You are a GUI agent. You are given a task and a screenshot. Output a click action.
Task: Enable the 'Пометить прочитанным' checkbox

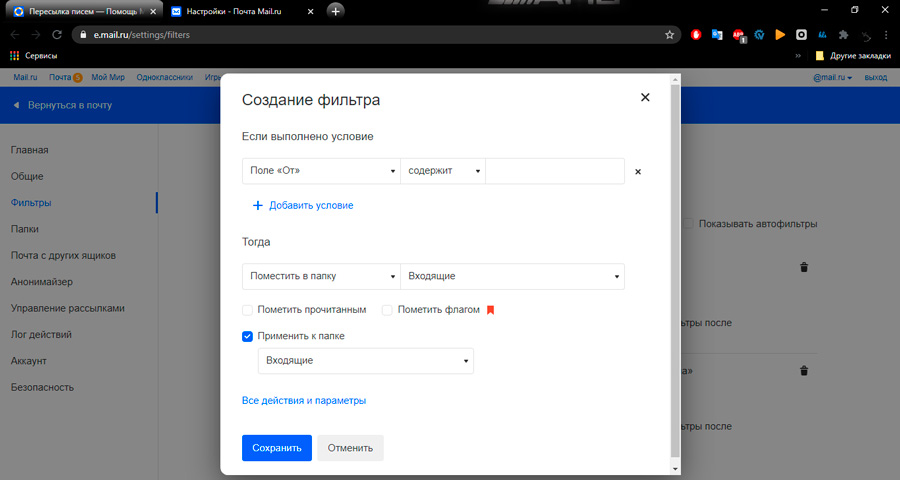click(248, 310)
